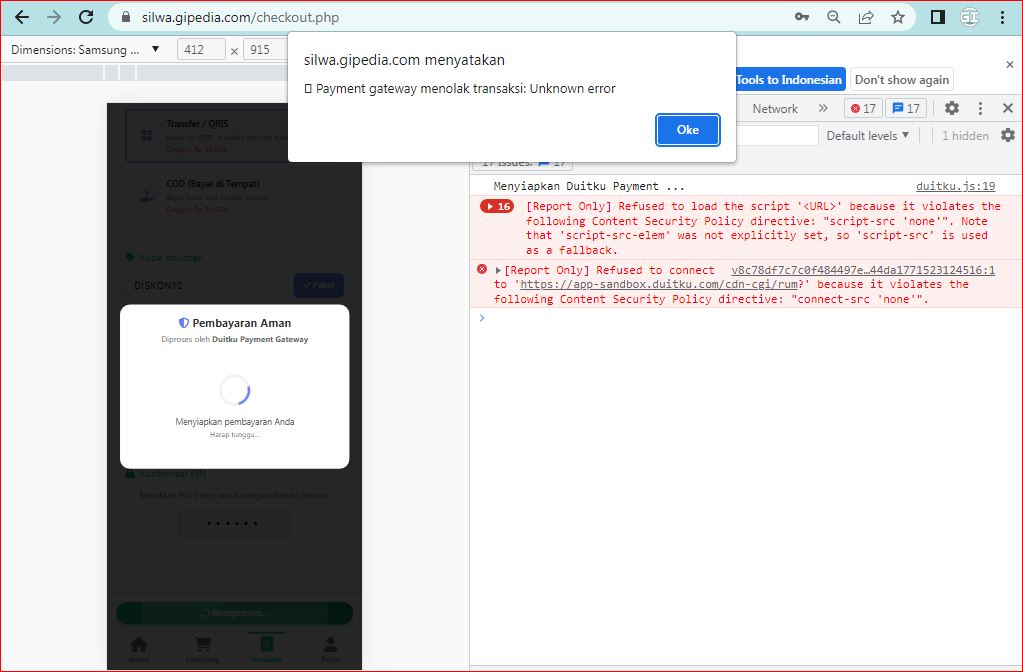Click the PIN confirmation field
This screenshot has height=672, width=1023.
tap(234, 523)
